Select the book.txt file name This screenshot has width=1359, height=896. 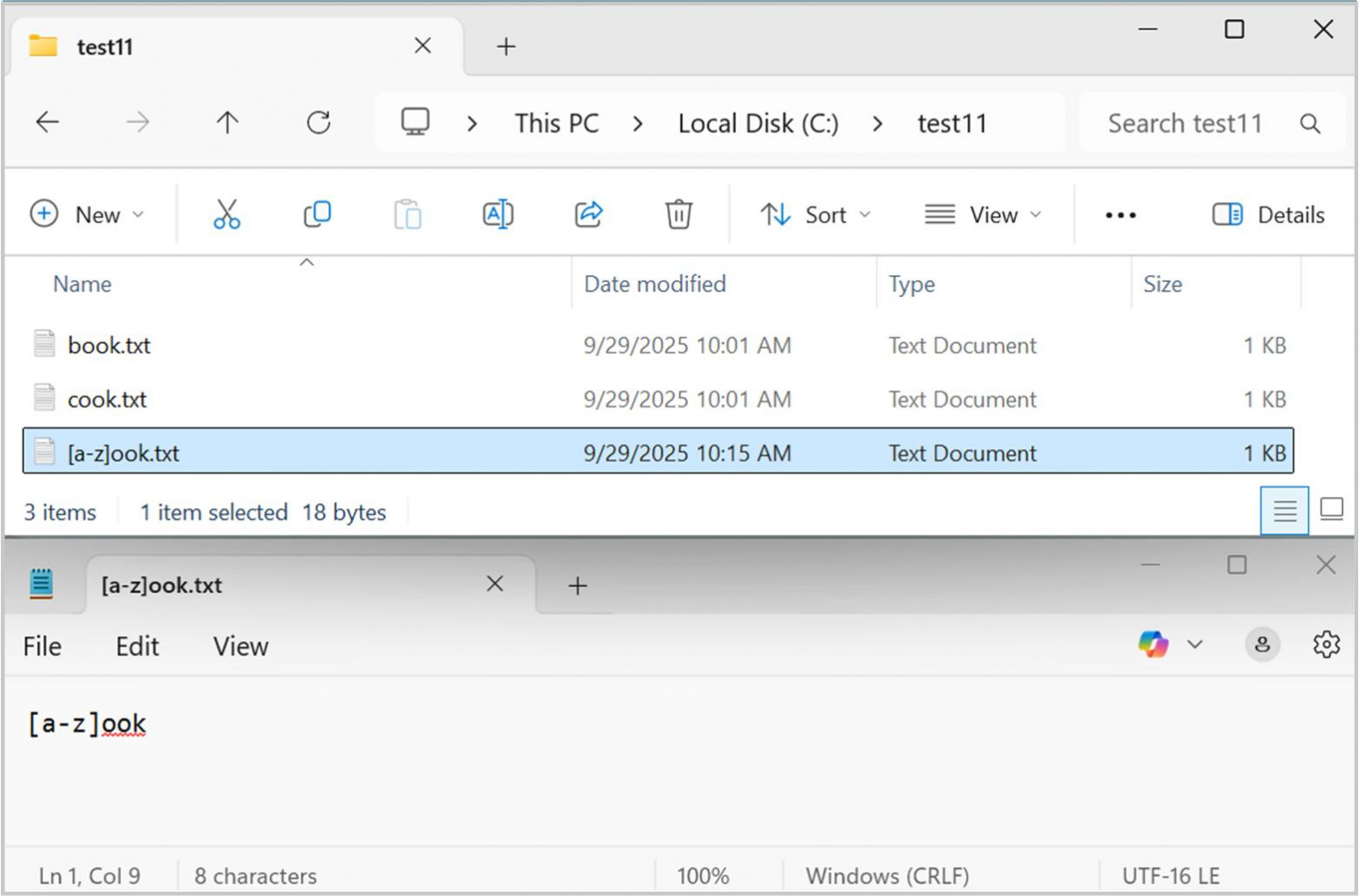click(x=109, y=345)
